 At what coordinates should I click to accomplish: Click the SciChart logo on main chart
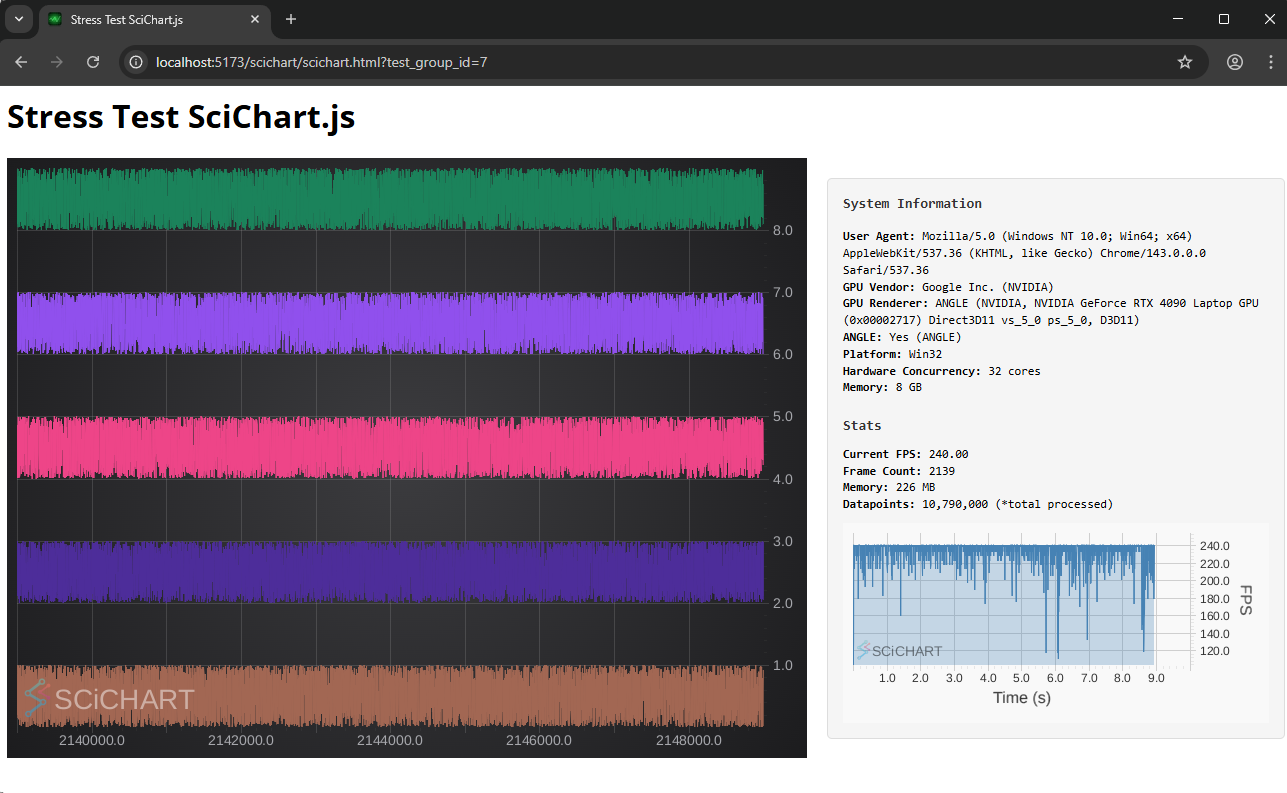tap(110, 698)
